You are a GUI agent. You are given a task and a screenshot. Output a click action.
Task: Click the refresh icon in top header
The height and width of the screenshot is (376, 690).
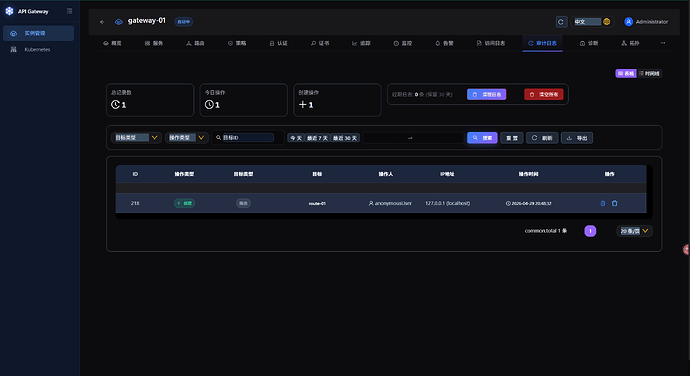pyautogui.click(x=561, y=22)
